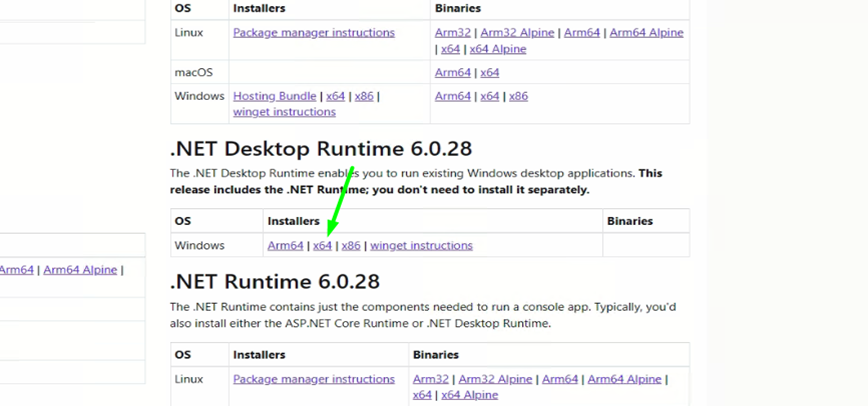Click bold text "you don't need to install it separately"
868x406 pixels.
click(x=480, y=191)
